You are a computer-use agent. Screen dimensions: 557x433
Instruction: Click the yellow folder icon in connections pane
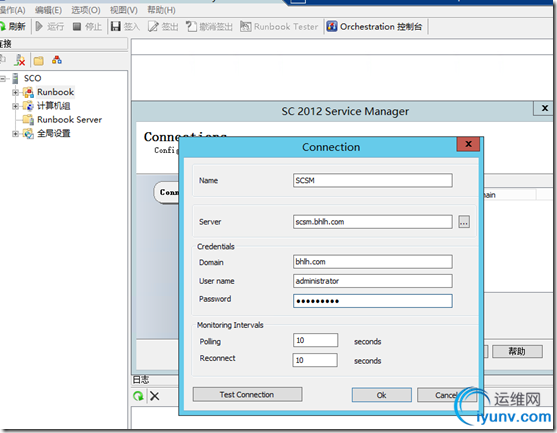coord(38,61)
